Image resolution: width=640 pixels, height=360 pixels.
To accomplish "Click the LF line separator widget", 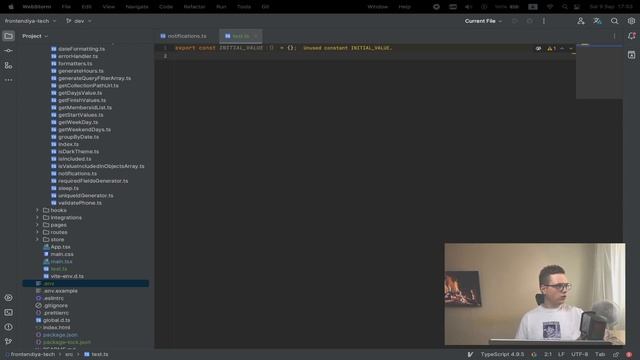I will pyautogui.click(x=561, y=354).
